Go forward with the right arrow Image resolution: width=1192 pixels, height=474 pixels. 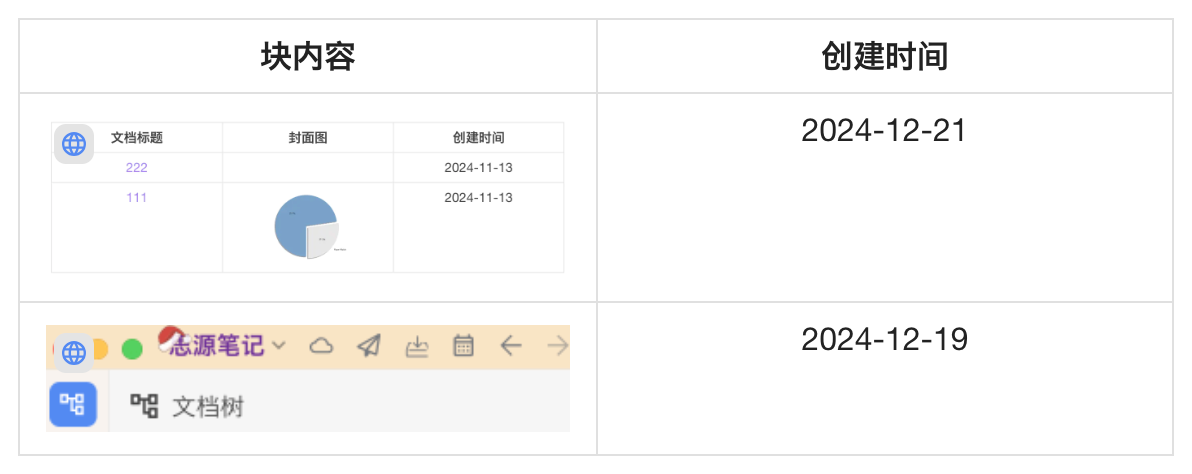(x=558, y=346)
